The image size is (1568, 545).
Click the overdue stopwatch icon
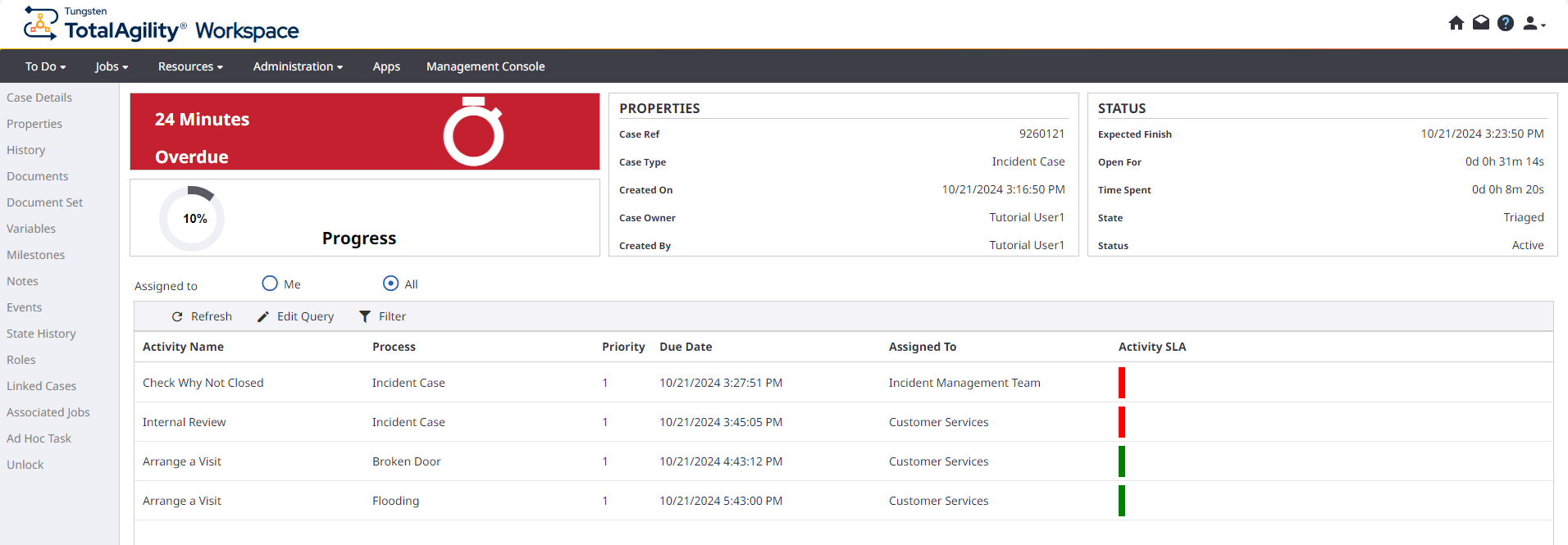[474, 132]
